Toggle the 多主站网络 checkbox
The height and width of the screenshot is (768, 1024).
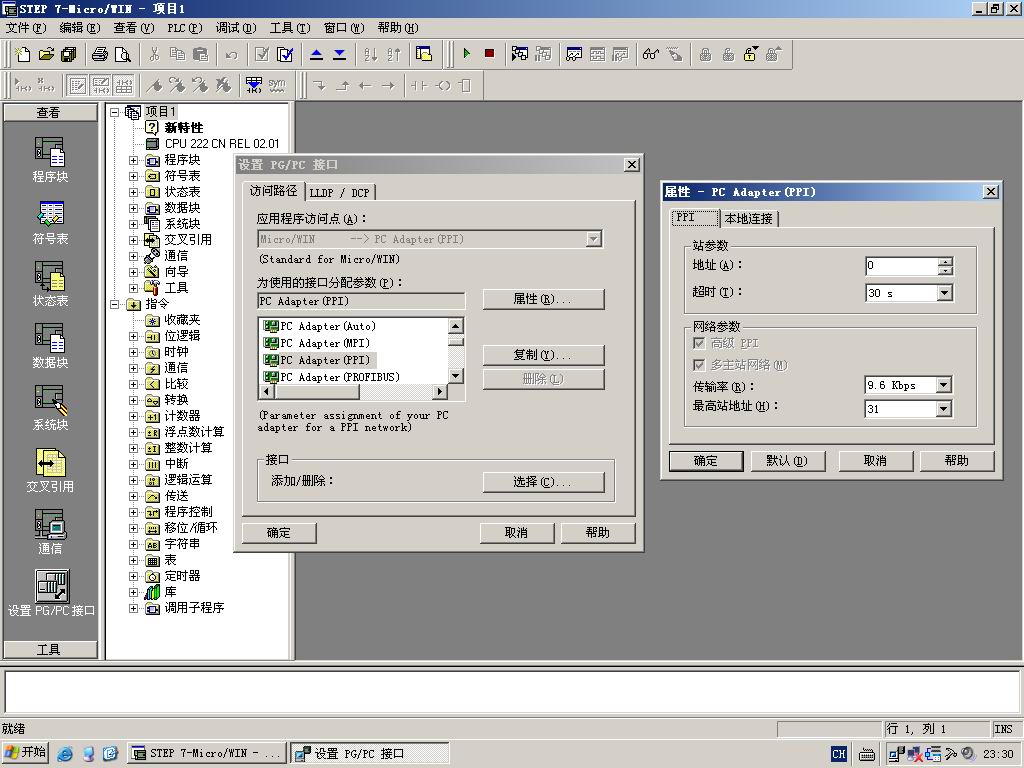699,364
